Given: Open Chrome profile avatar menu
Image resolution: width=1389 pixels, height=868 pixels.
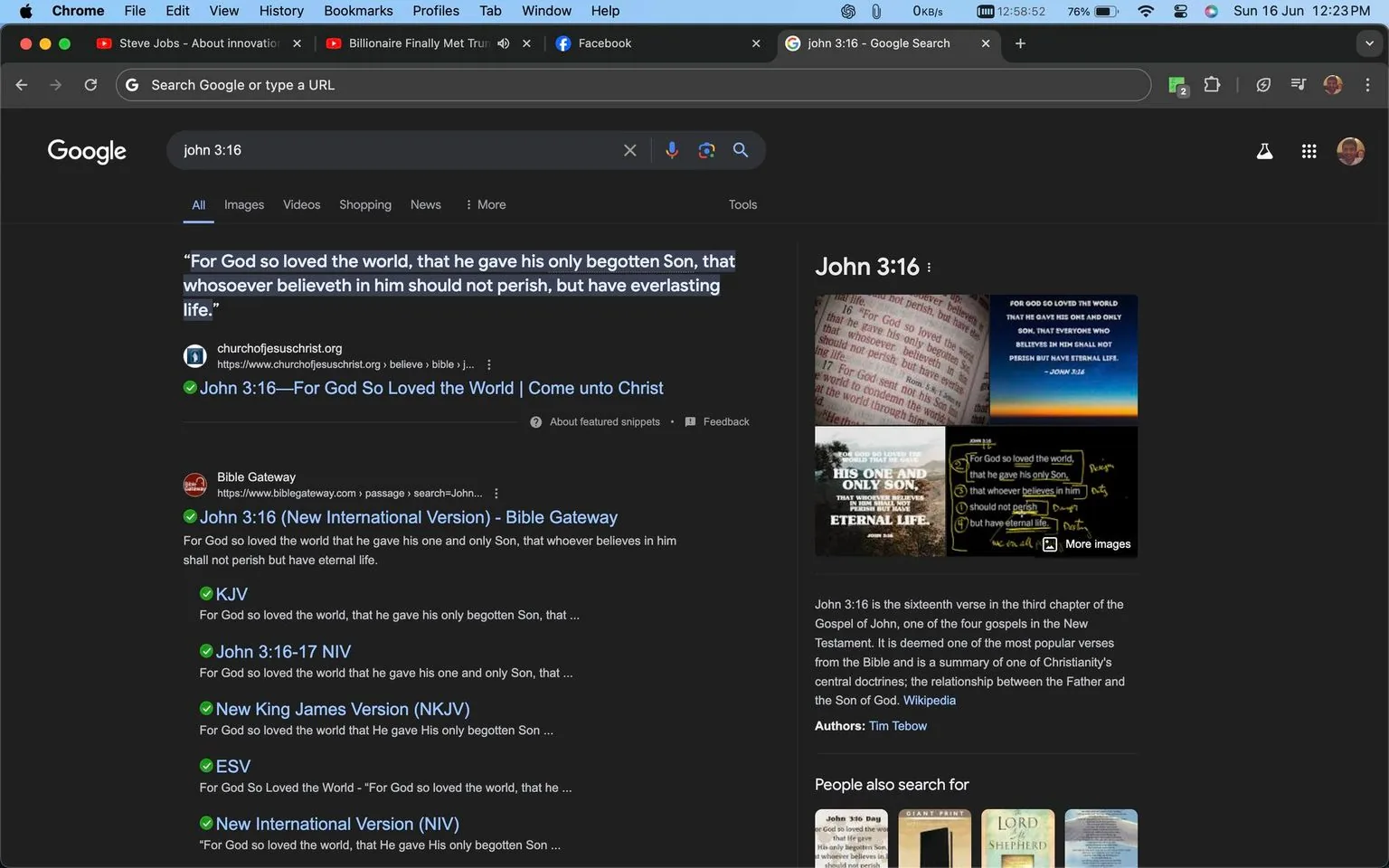Looking at the screenshot, I should [x=1333, y=84].
